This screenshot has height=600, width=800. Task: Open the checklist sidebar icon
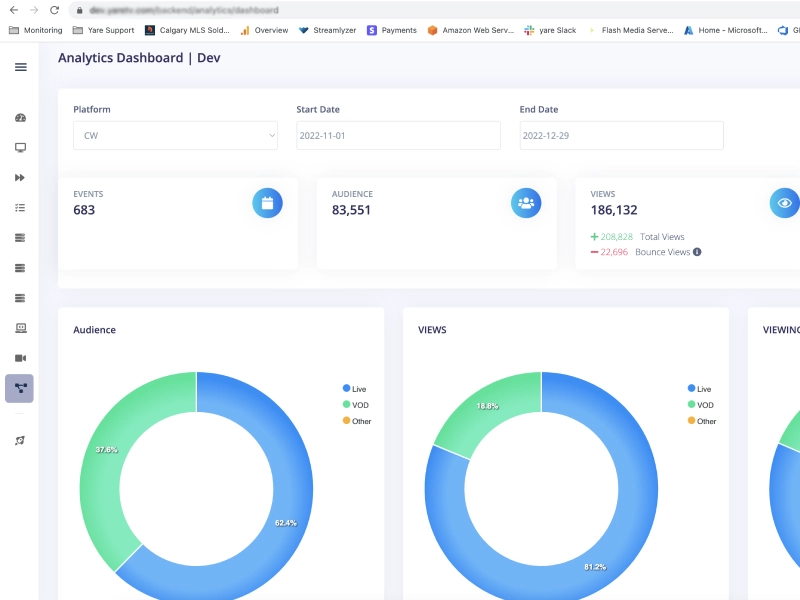tap(20, 208)
